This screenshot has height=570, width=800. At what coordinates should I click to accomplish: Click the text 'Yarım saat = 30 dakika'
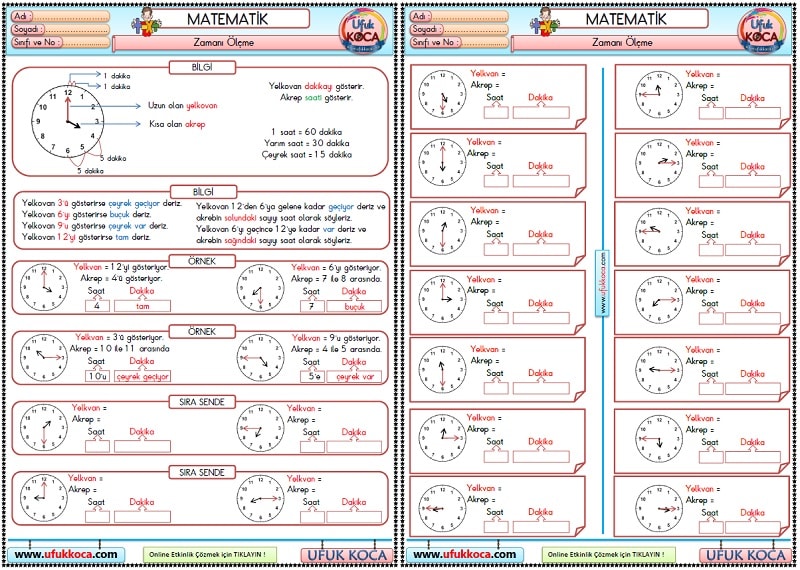pyautogui.click(x=307, y=143)
